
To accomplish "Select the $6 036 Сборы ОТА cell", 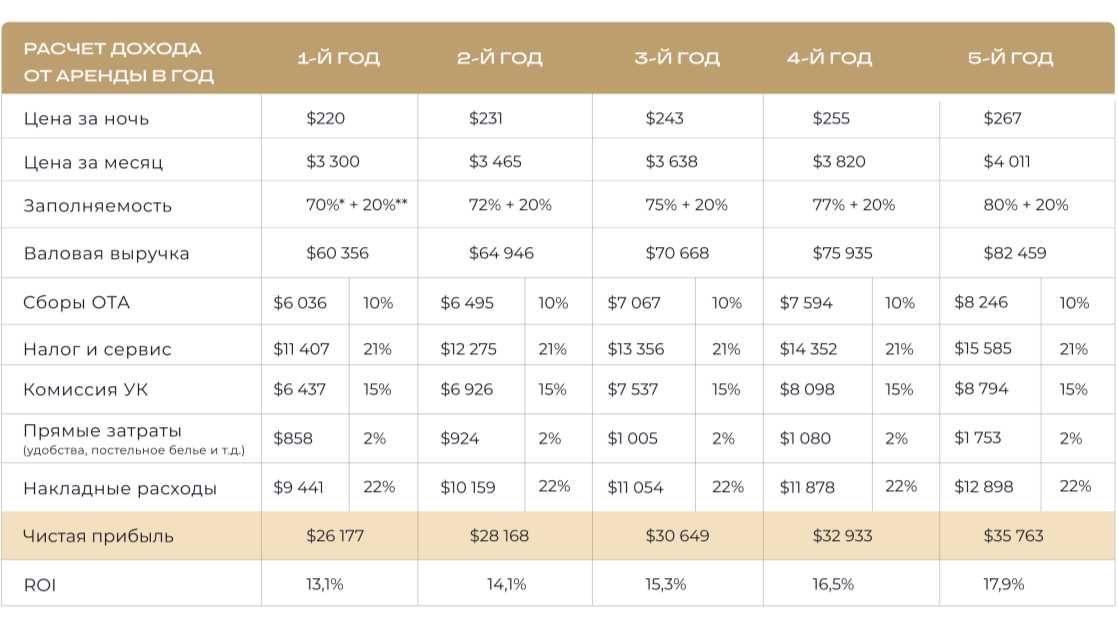I will coord(300,302).
